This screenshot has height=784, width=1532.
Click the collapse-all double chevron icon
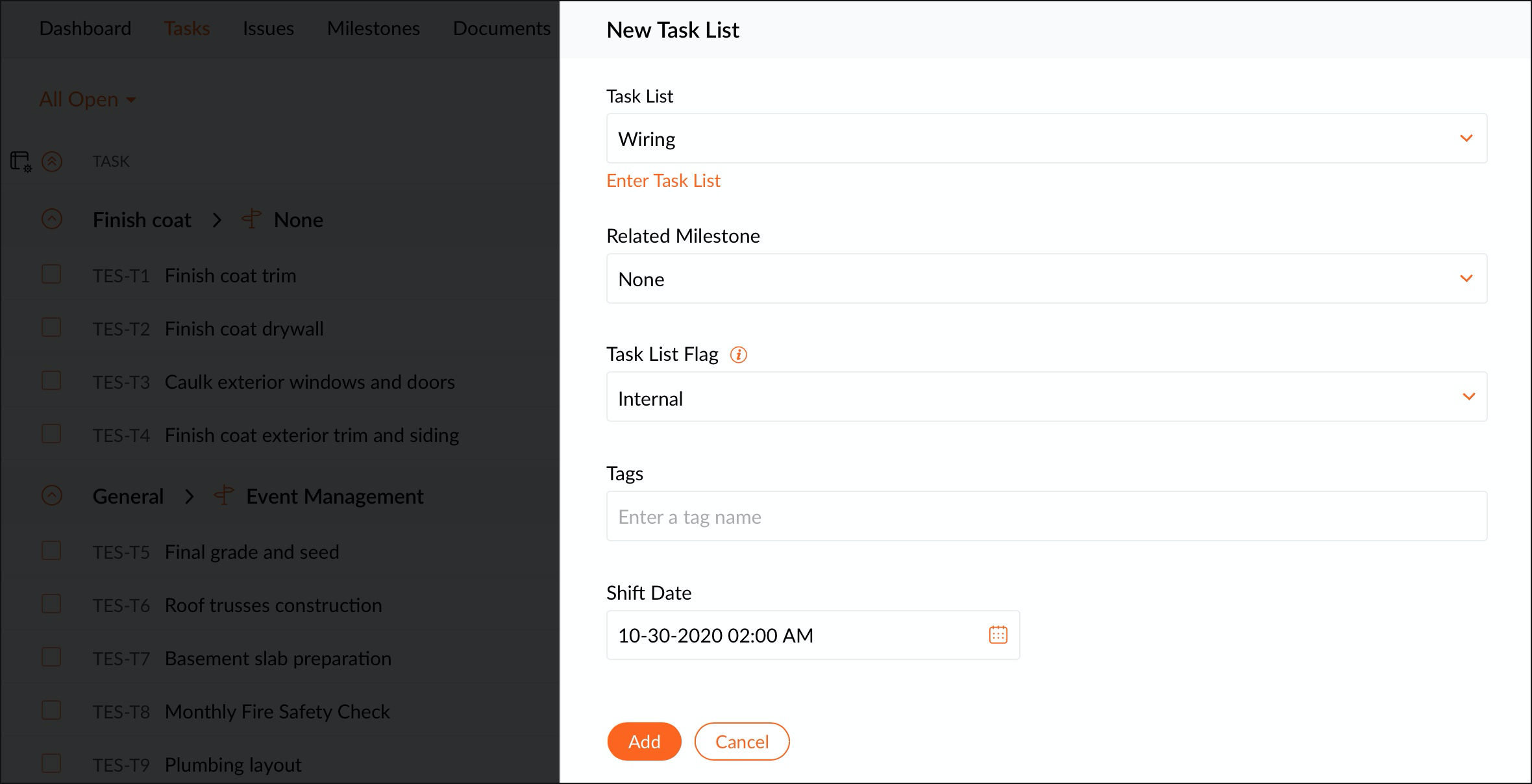52,162
